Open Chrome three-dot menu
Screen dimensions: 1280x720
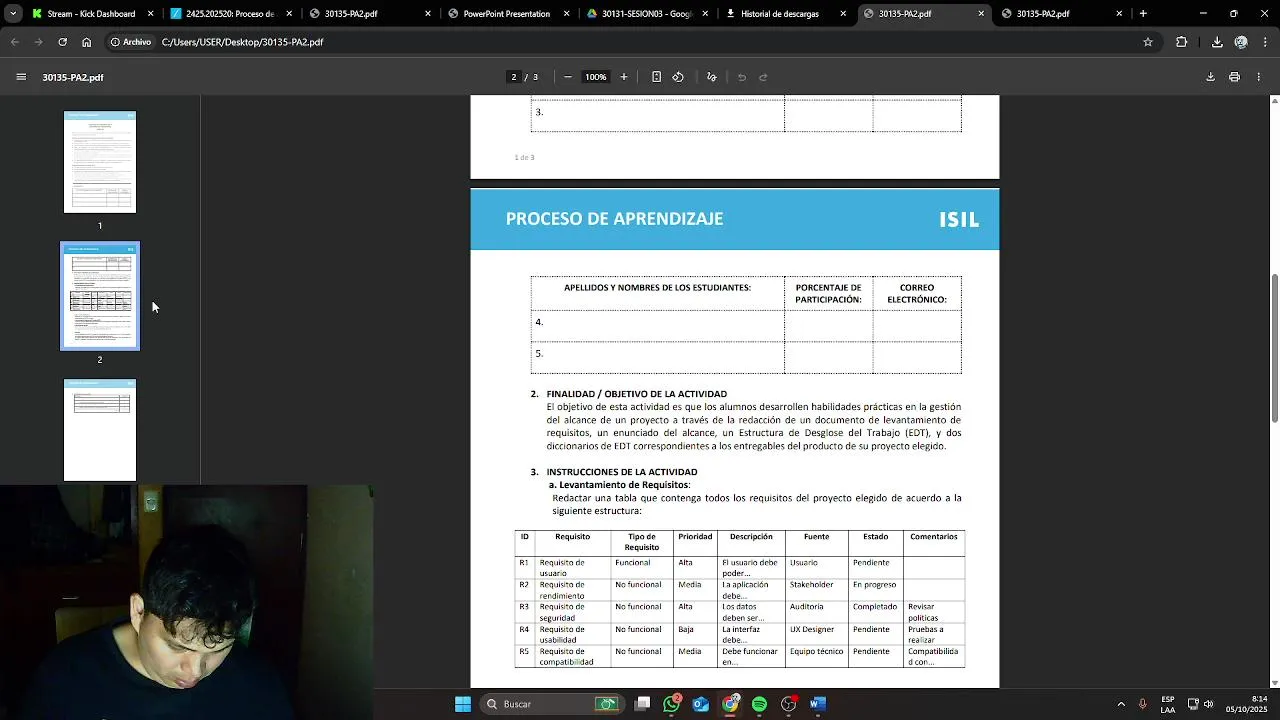click(1265, 42)
